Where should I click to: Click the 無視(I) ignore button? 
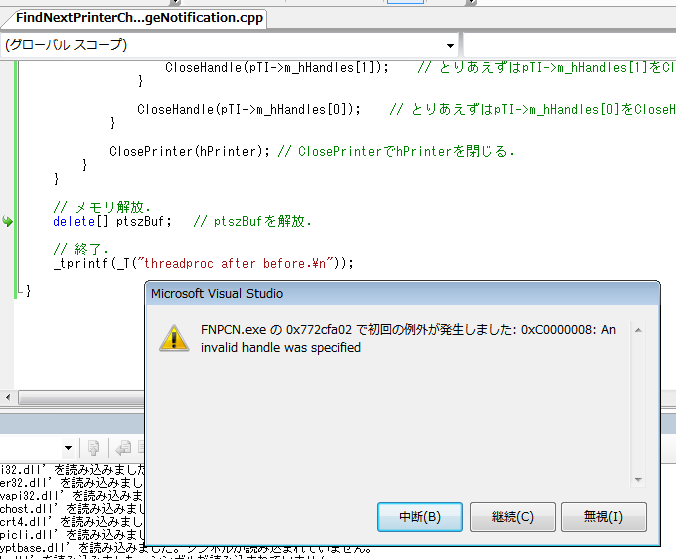click(x=604, y=516)
